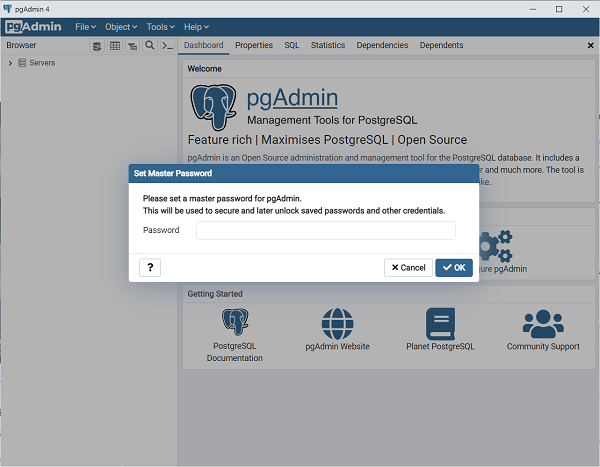This screenshot has width=600, height=467.
Task: Click the View Data table icon
Action: tap(115, 46)
